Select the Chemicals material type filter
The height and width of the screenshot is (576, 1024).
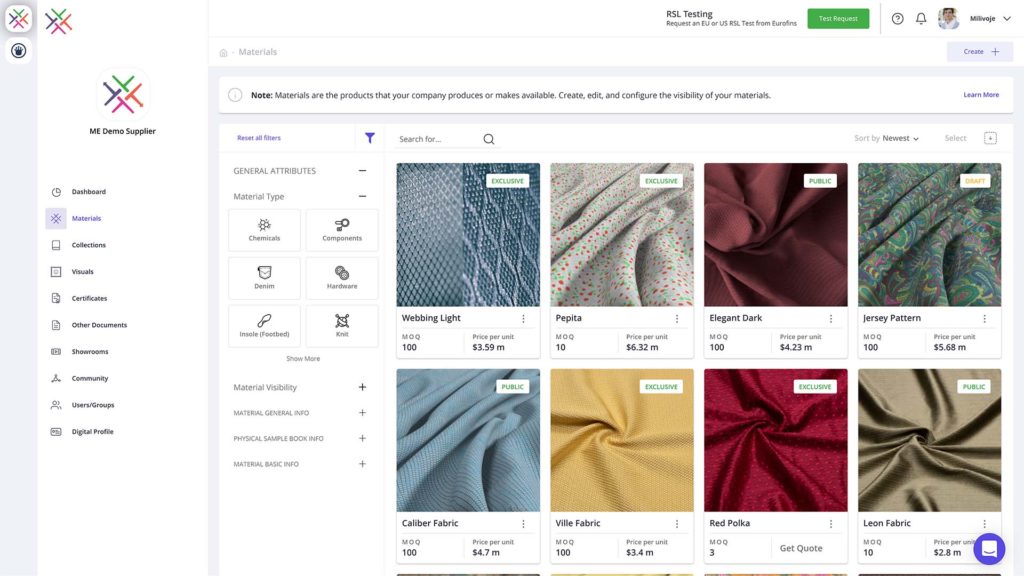pyautogui.click(x=264, y=229)
